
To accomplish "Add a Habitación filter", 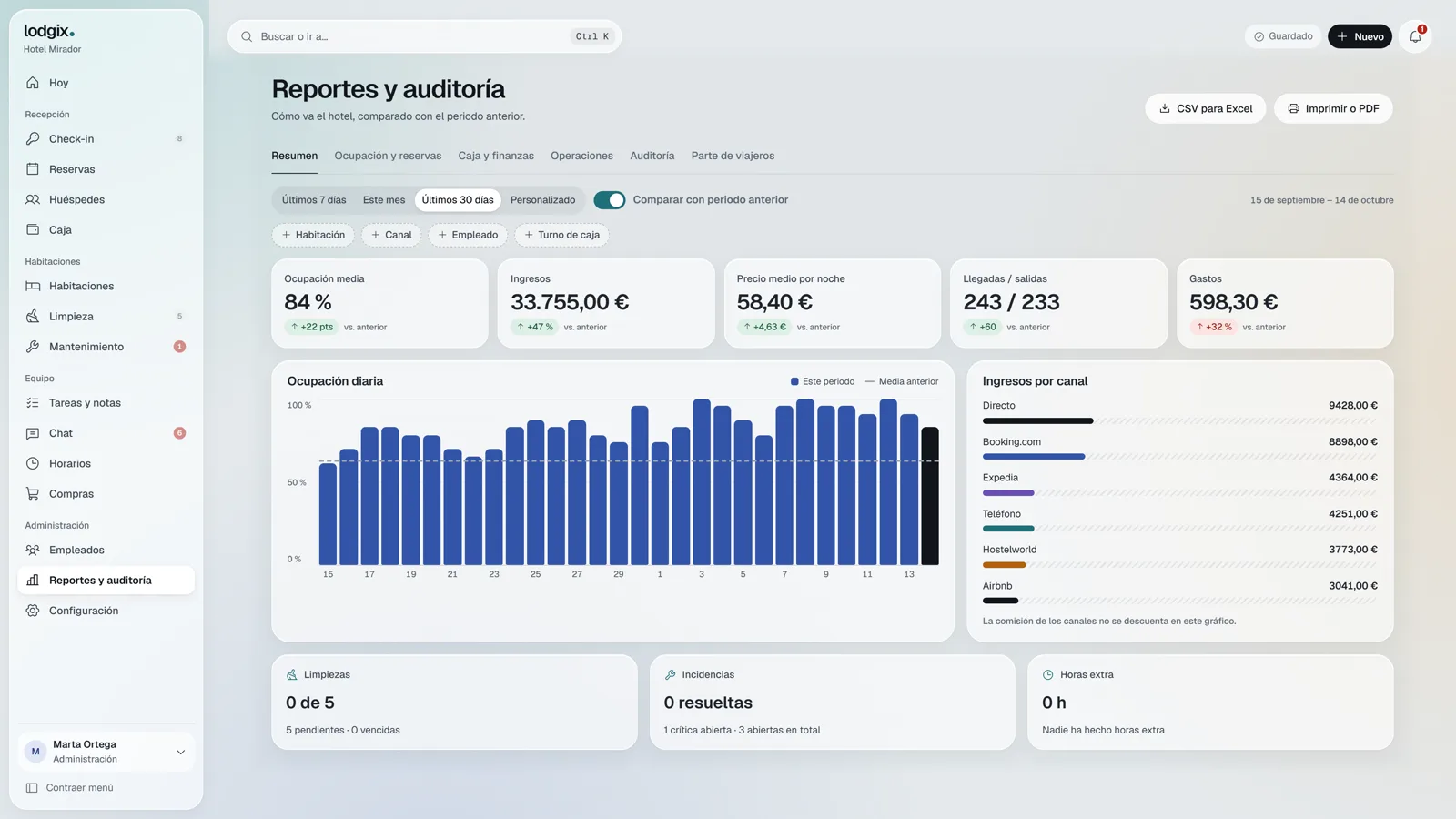I will (313, 235).
